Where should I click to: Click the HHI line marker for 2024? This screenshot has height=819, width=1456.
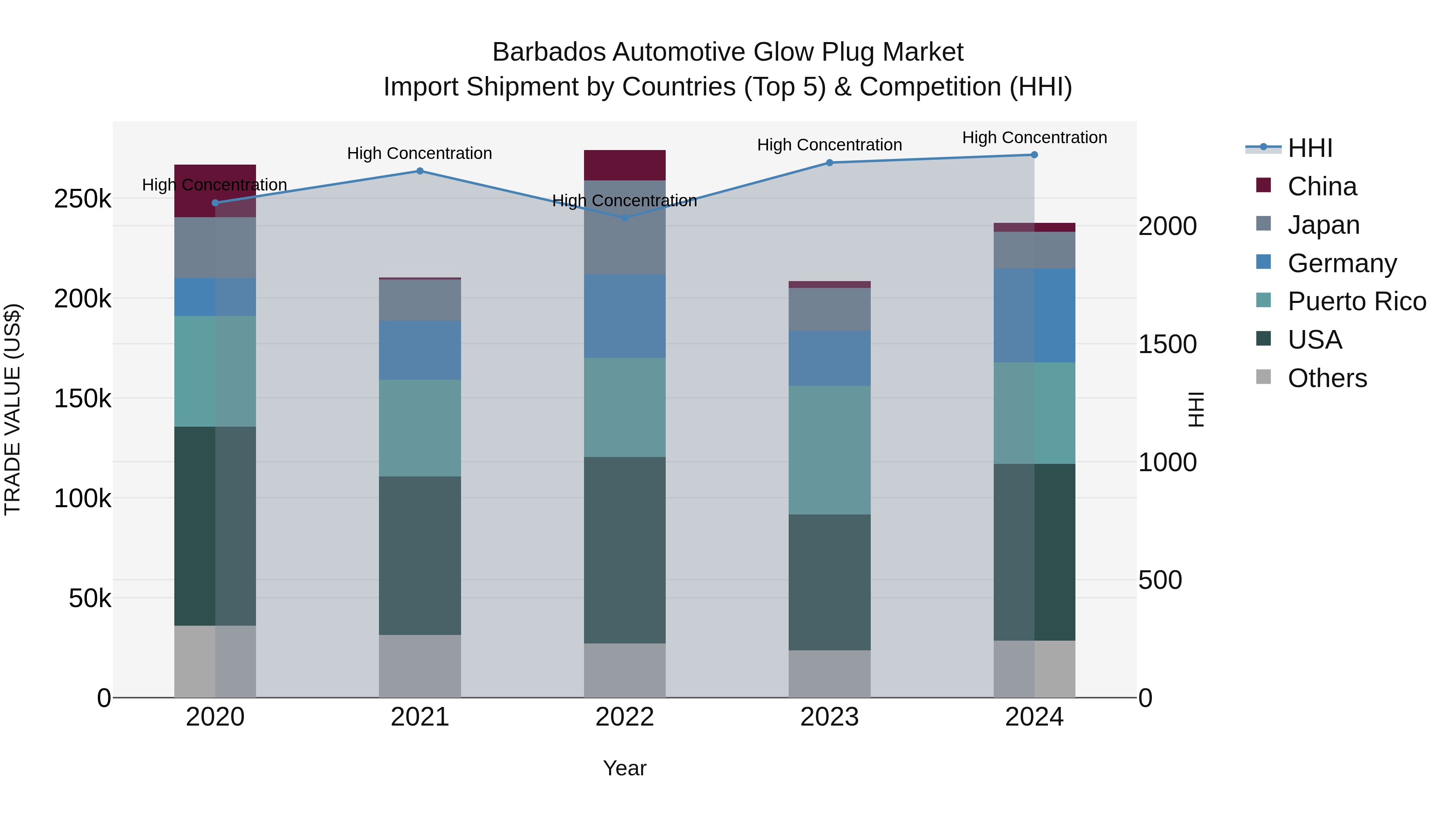1034,155
